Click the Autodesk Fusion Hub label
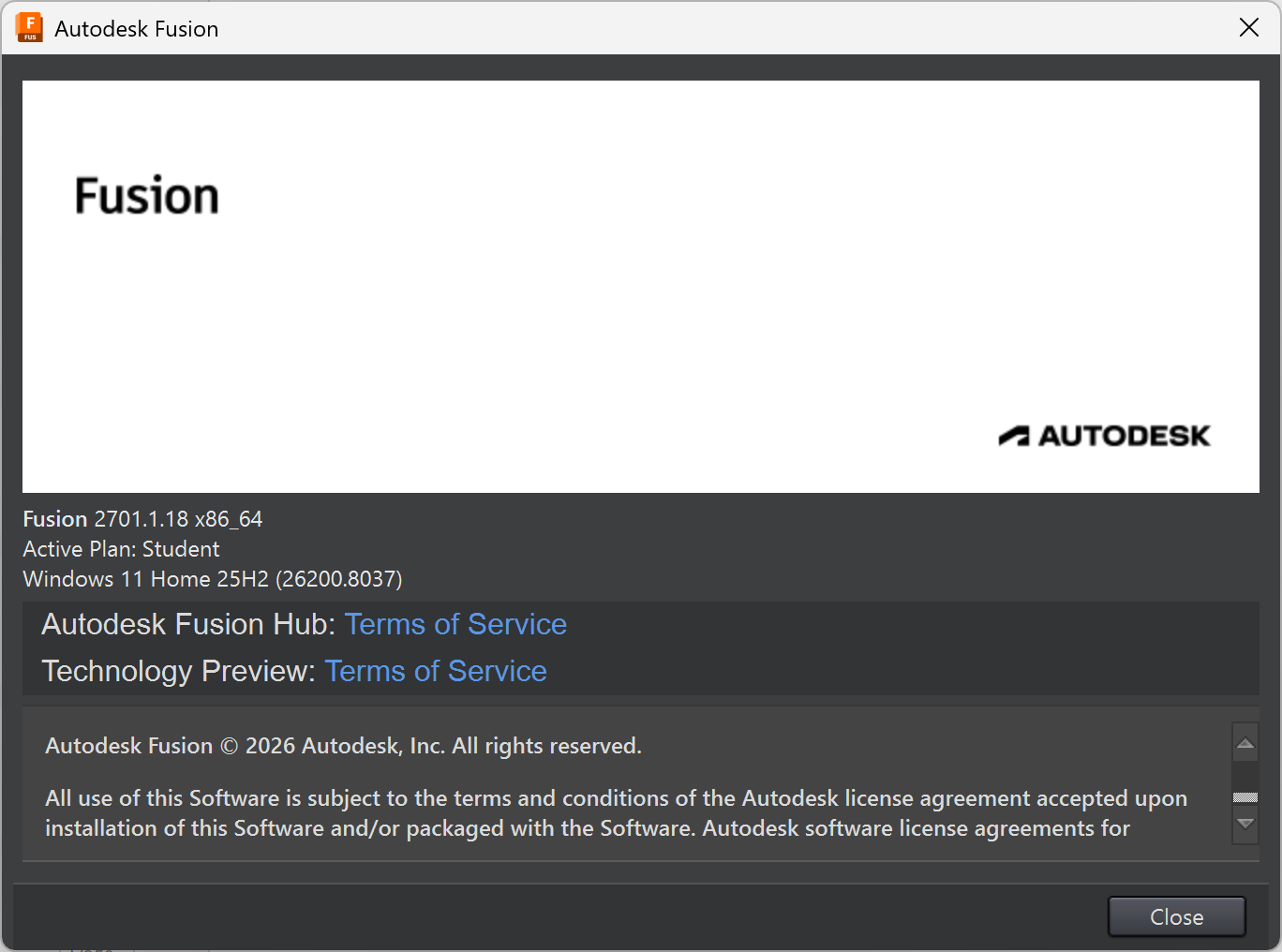The image size is (1282, 952). tap(187, 624)
